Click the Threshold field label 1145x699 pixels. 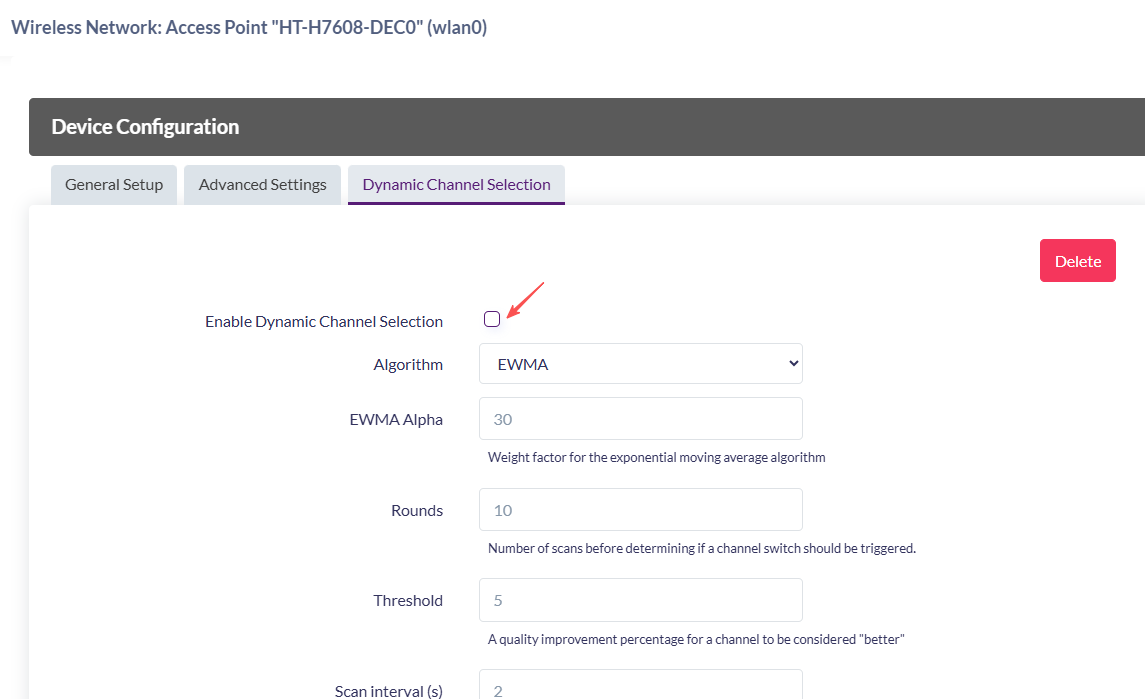(x=408, y=601)
